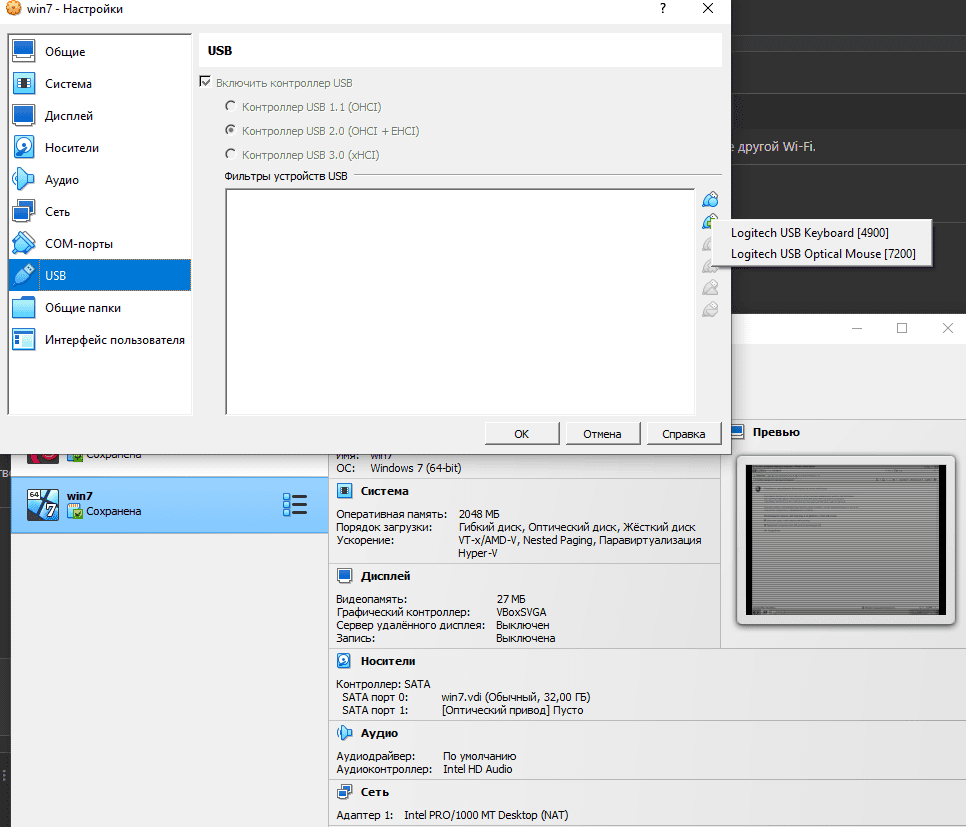
Task: Open the win7 machine tools menu icon
Action: tap(294, 504)
